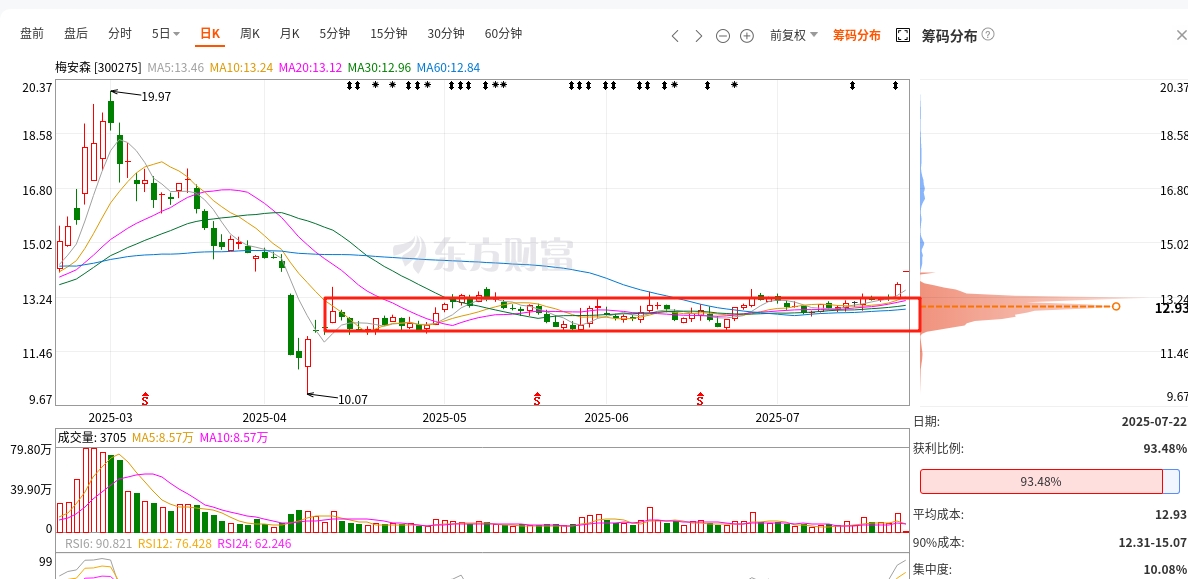Click the 成交量: 3705 volume label

(92, 437)
